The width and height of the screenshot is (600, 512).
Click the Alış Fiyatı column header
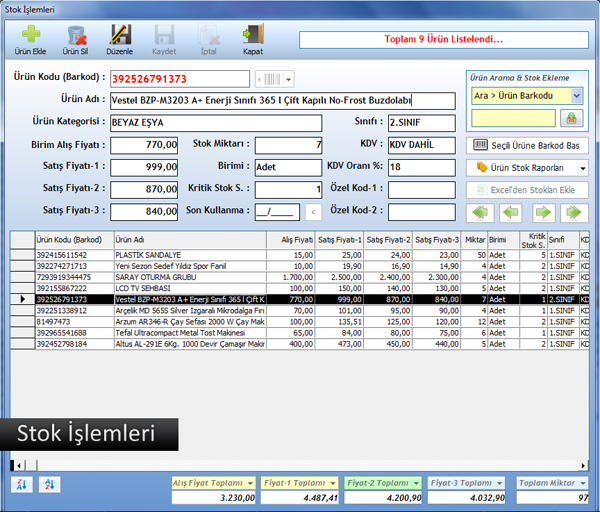pyautogui.click(x=291, y=240)
